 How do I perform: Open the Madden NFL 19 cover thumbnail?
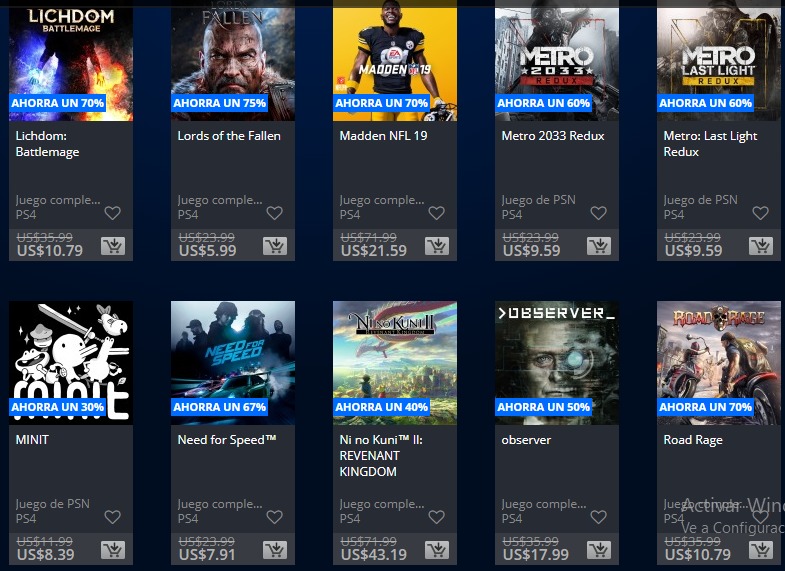pos(395,61)
